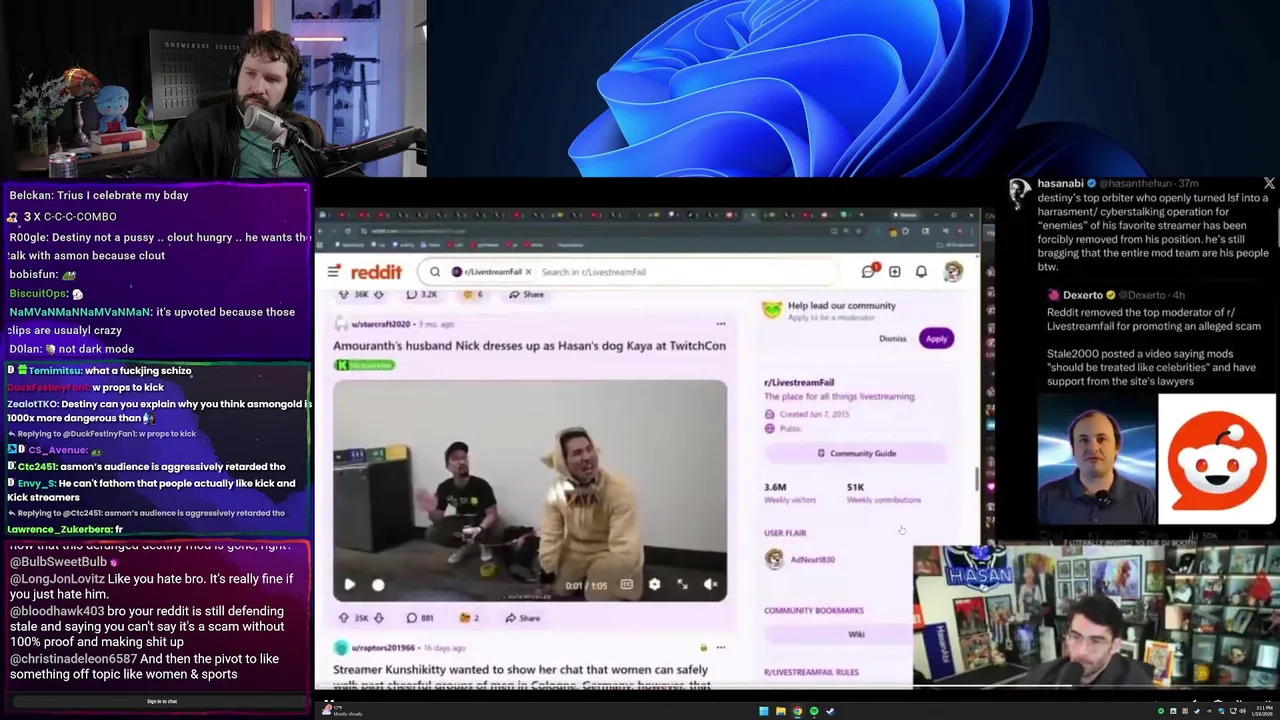Image resolution: width=1280 pixels, height=720 pixels.
Task: Toggle closed captions on the video
Action: 626,585
